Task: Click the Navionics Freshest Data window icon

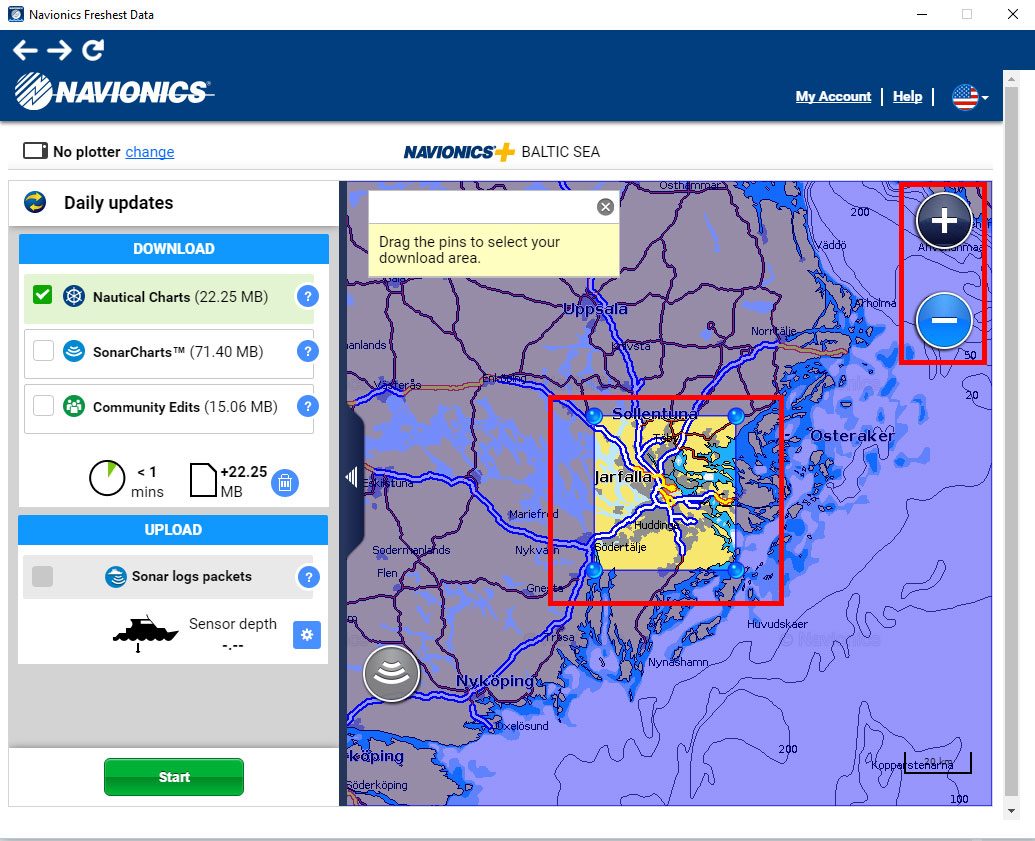Action: 16,14
